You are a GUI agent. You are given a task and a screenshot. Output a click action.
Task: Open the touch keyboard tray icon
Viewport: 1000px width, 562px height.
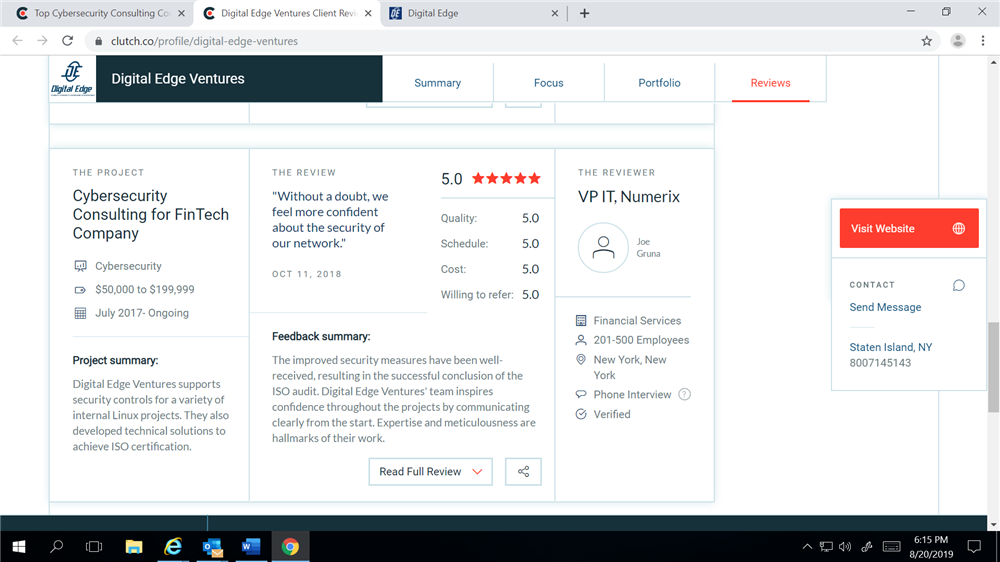coord(892,547)
